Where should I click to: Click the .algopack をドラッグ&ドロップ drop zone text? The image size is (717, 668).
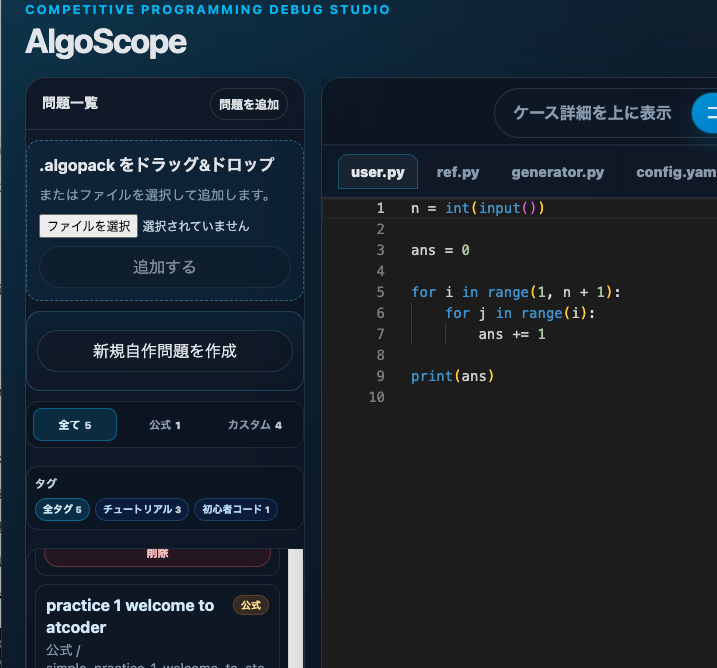click(x=157, y=165)
